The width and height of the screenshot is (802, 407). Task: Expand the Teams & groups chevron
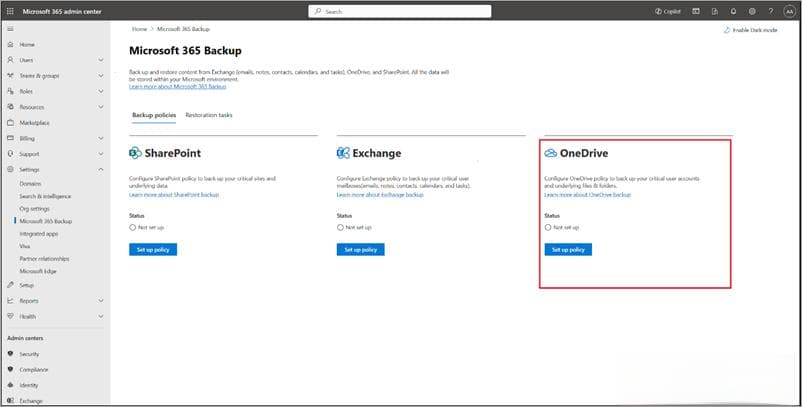[x=101, y=76]
